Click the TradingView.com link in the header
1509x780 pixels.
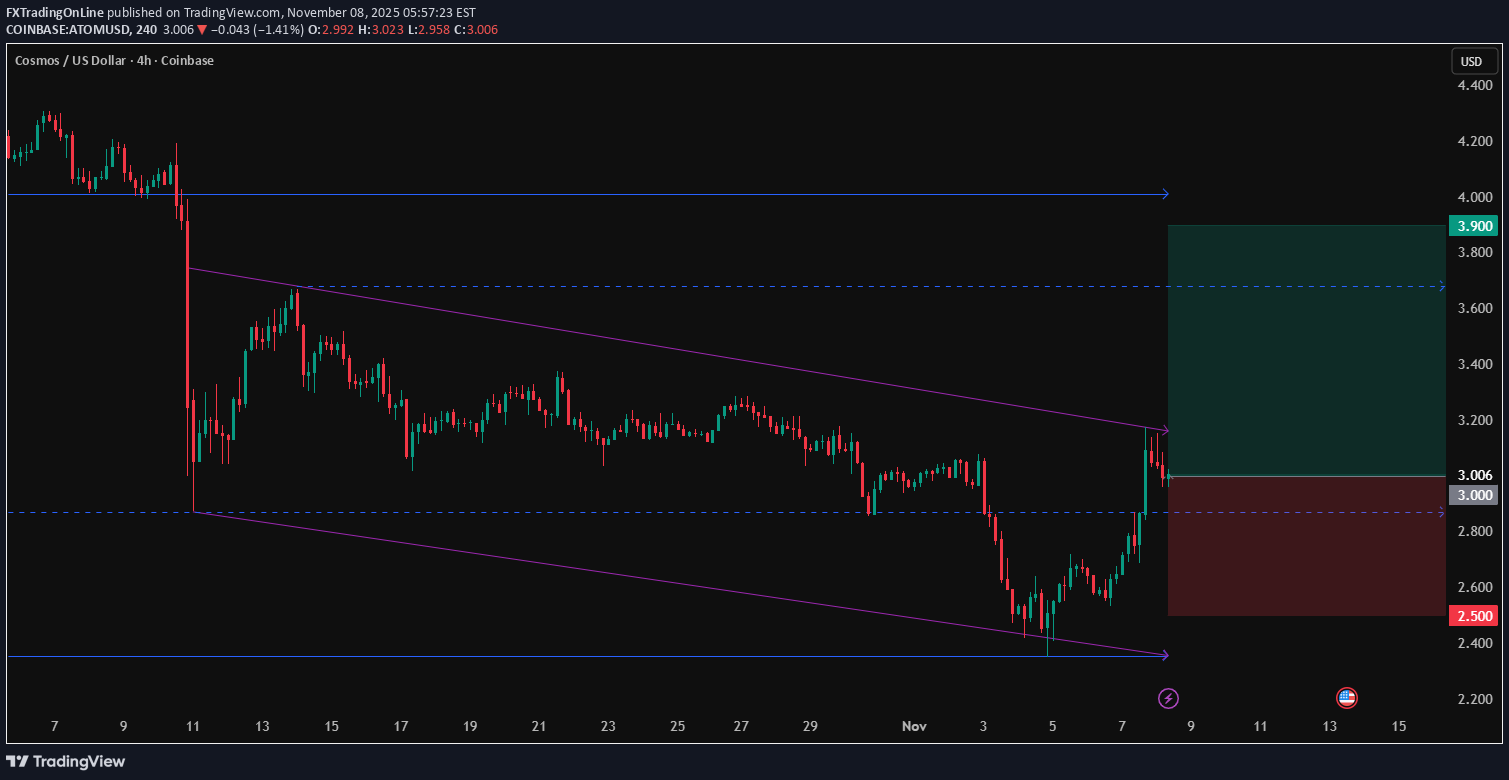pyautogui.click(x=228, y=13)
